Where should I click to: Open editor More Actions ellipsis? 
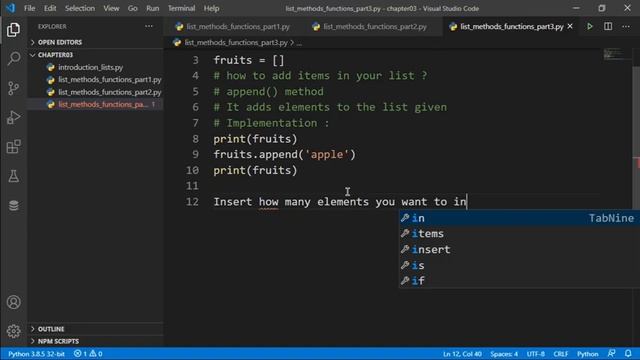(626, 27)
